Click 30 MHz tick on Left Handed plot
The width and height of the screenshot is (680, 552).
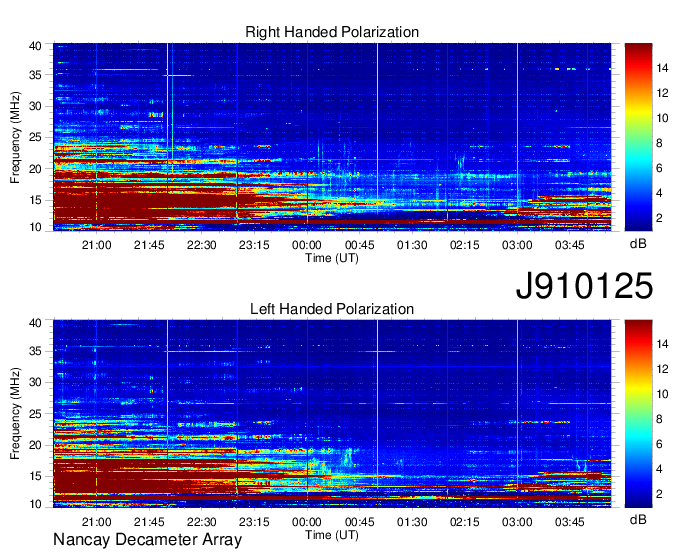point(36,382)
